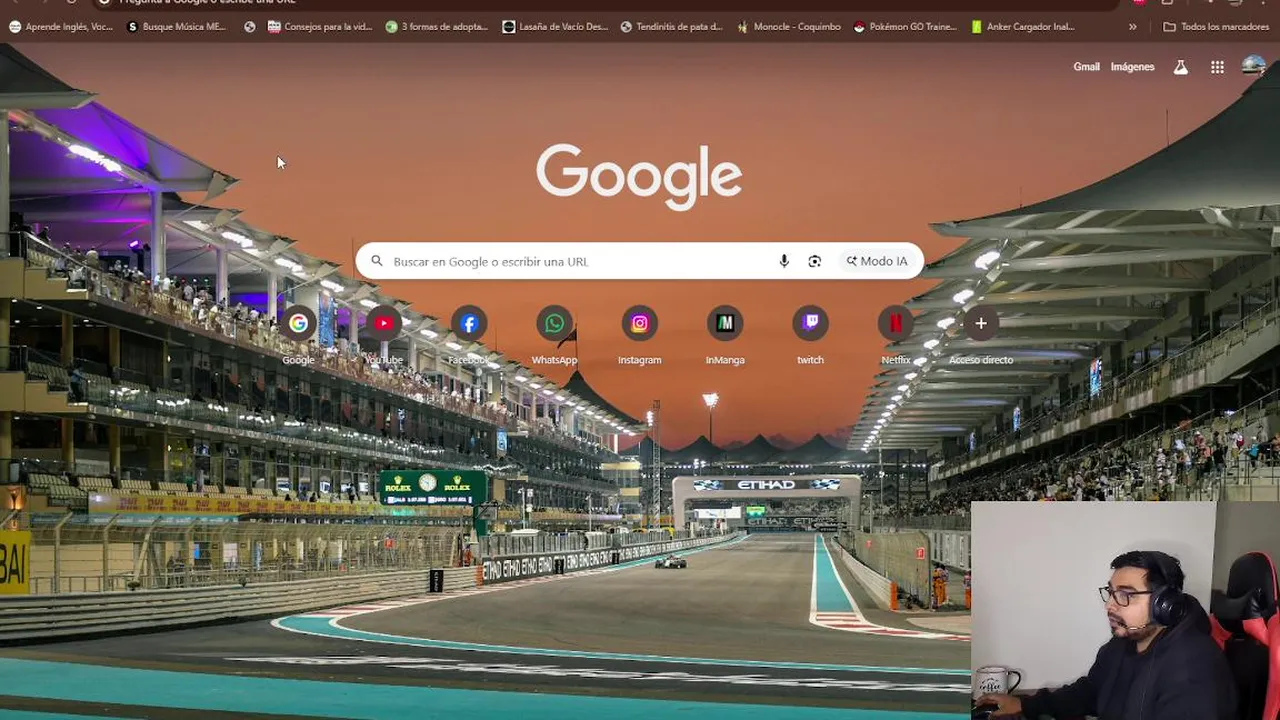This screenshot has width=1280, height=720.
Task: Open the Netflix shortcut
Action: (x=896, y=335)
